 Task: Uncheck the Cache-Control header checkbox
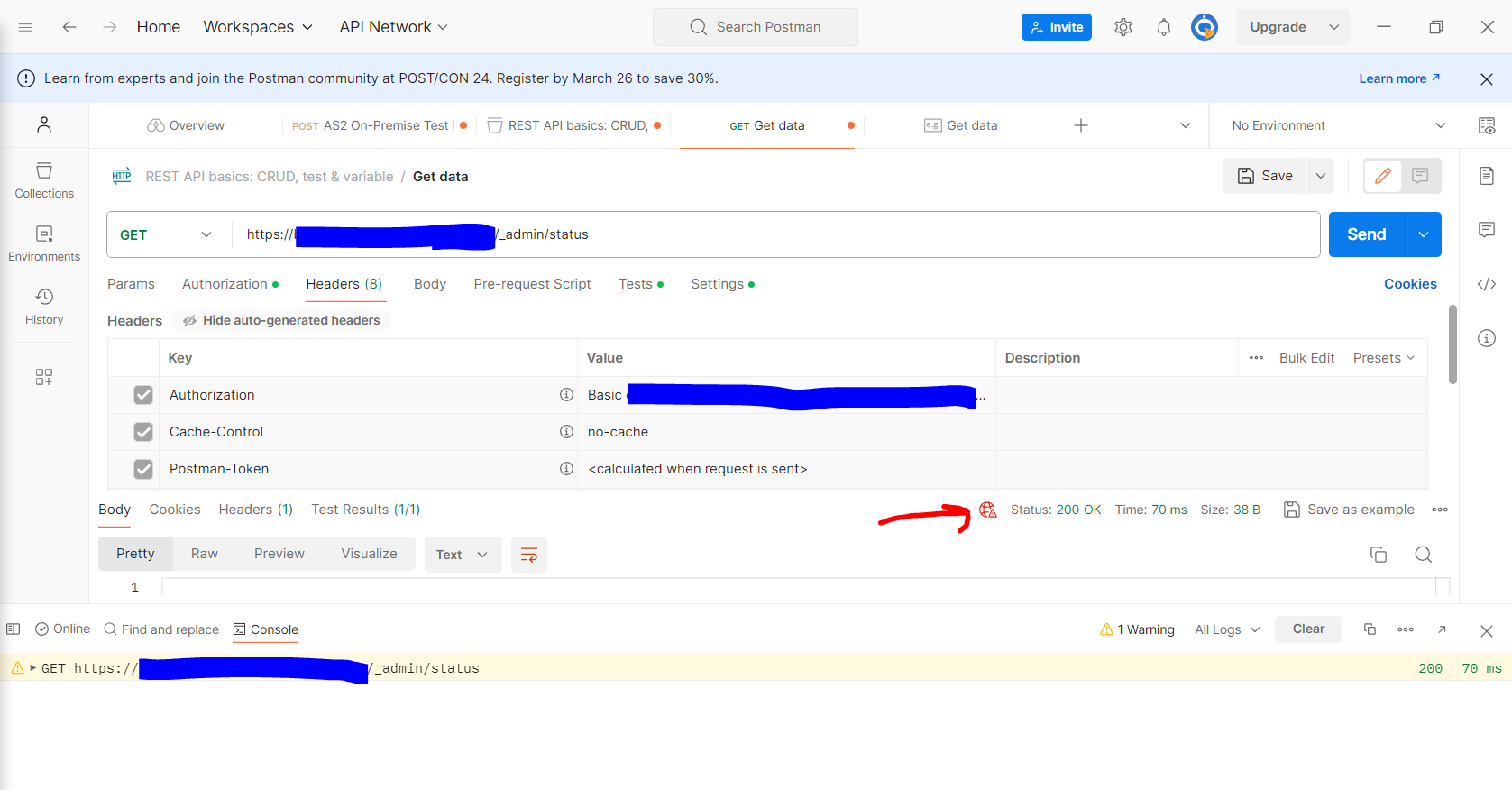[x=143, y=432]
